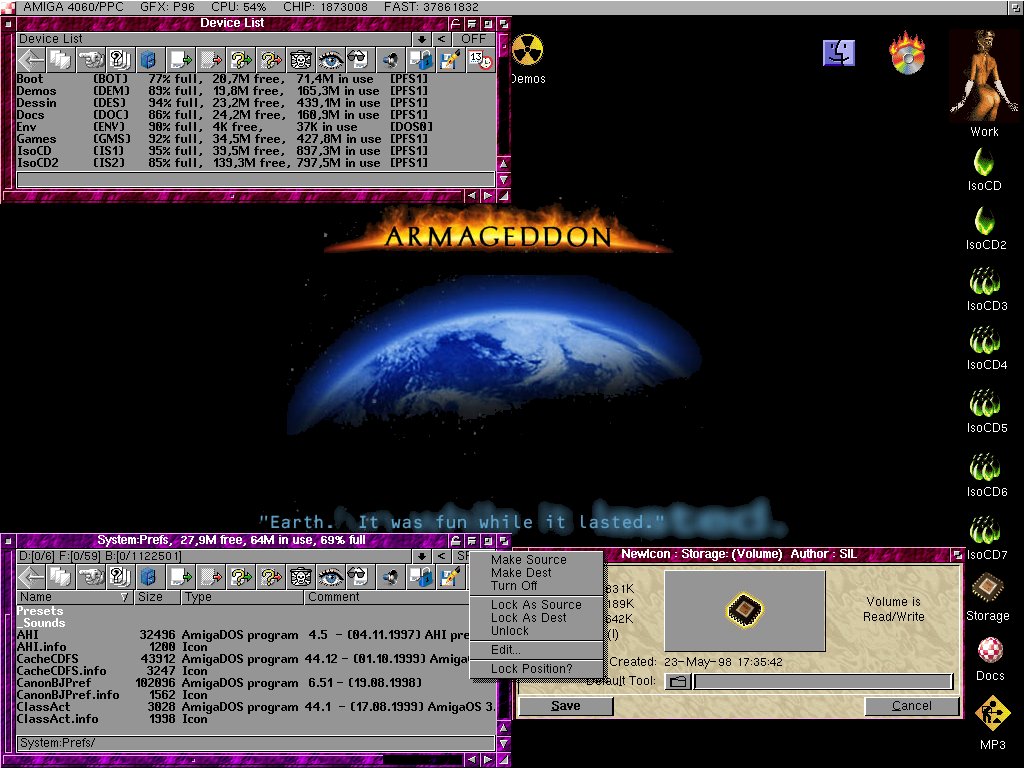Click the eye icon in Device List toolbar

331,60
